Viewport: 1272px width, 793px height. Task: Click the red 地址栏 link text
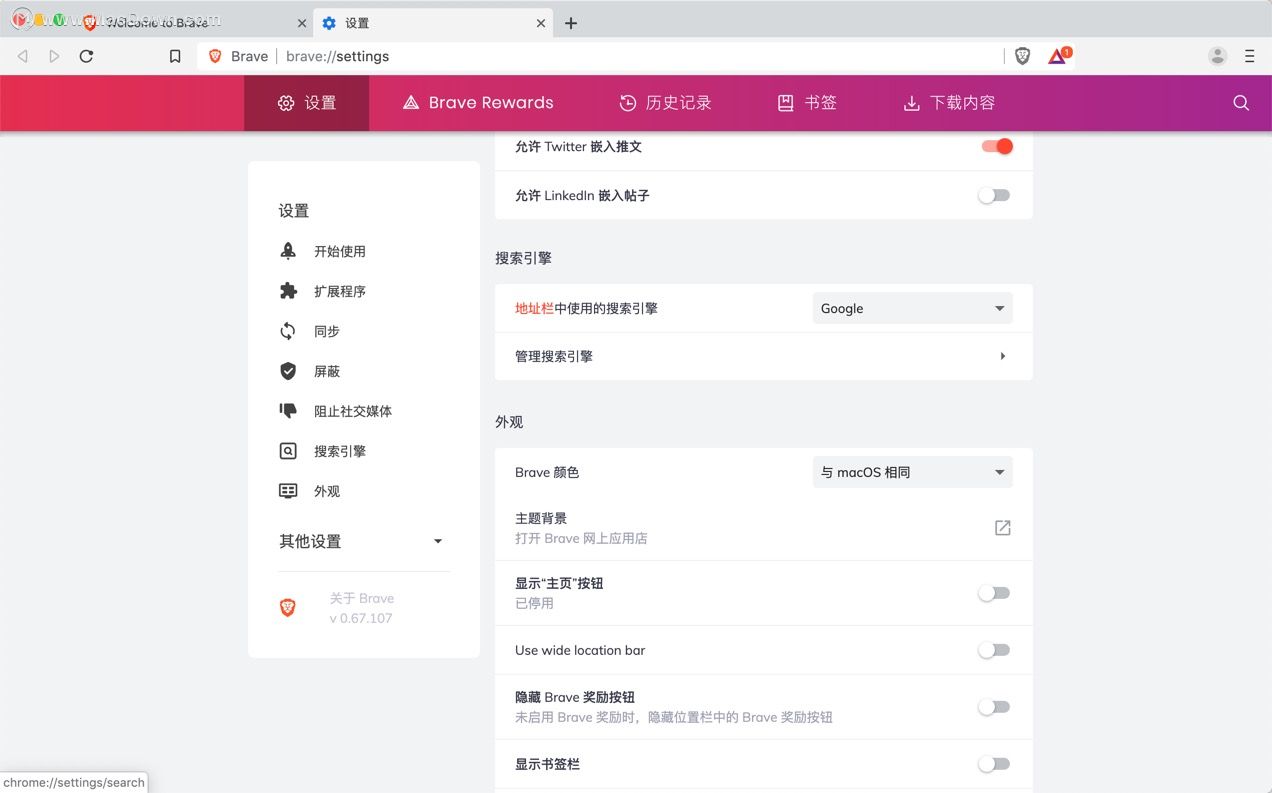point(534,308)
